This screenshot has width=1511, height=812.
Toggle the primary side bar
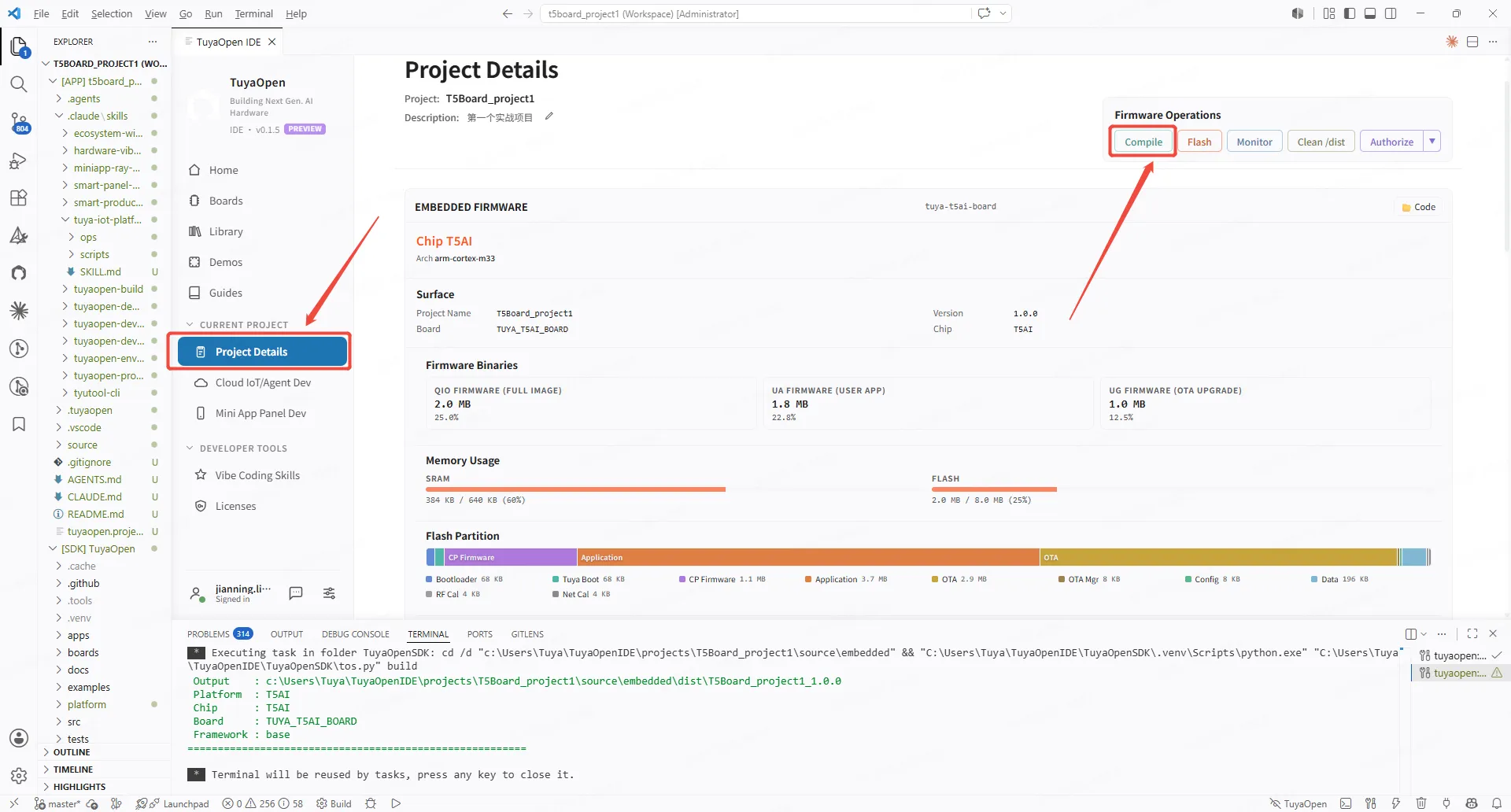(x=1350, y=13)
